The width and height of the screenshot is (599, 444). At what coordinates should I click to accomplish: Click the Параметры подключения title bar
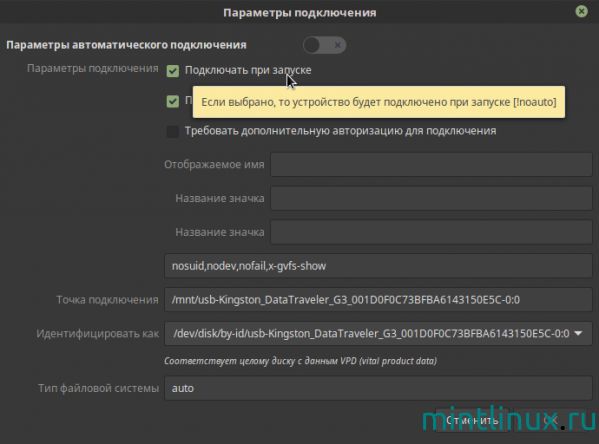[x=300, y=12]
